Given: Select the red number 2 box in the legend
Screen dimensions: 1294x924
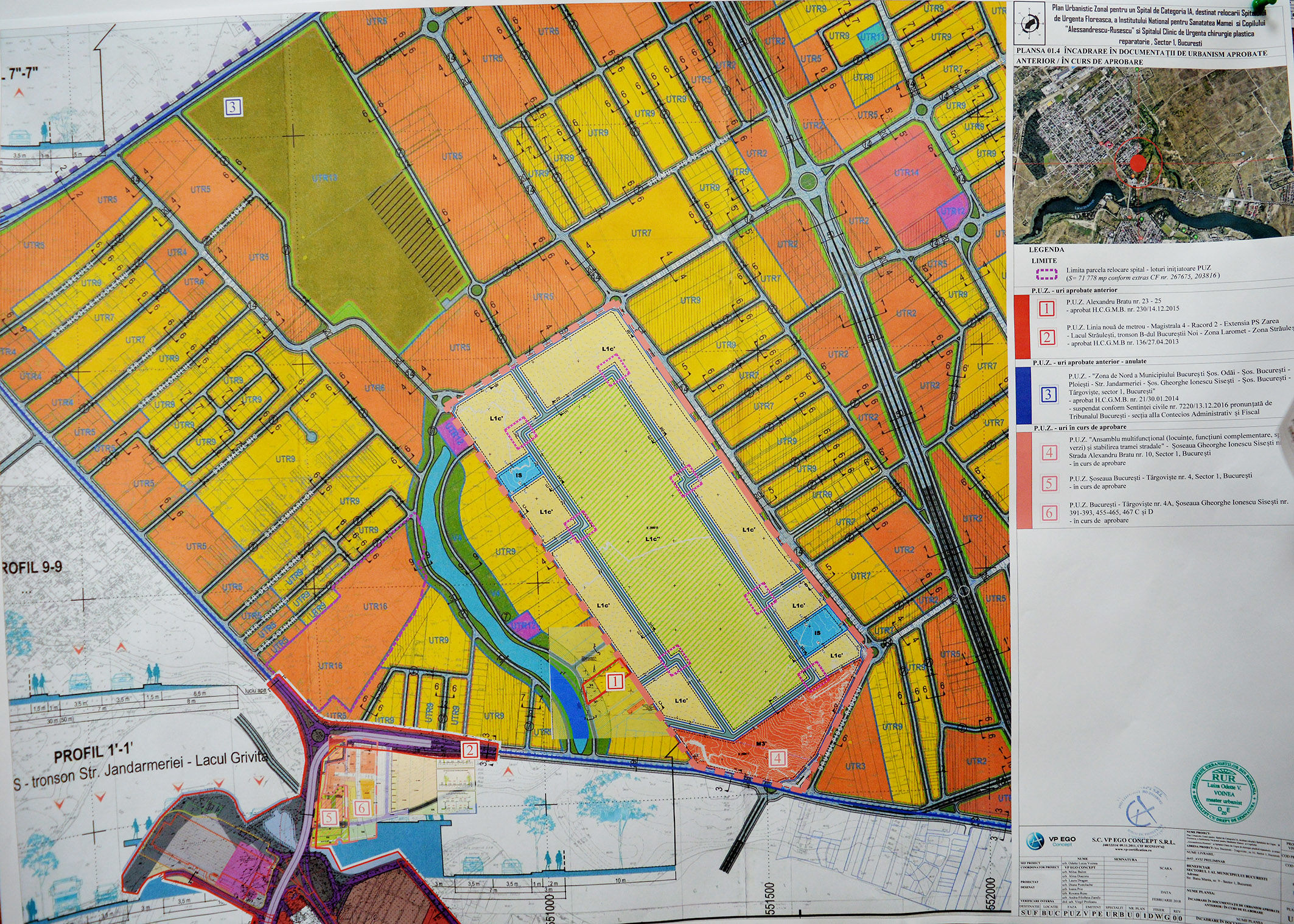Looking at the screenshot, I should [1047, 337].
